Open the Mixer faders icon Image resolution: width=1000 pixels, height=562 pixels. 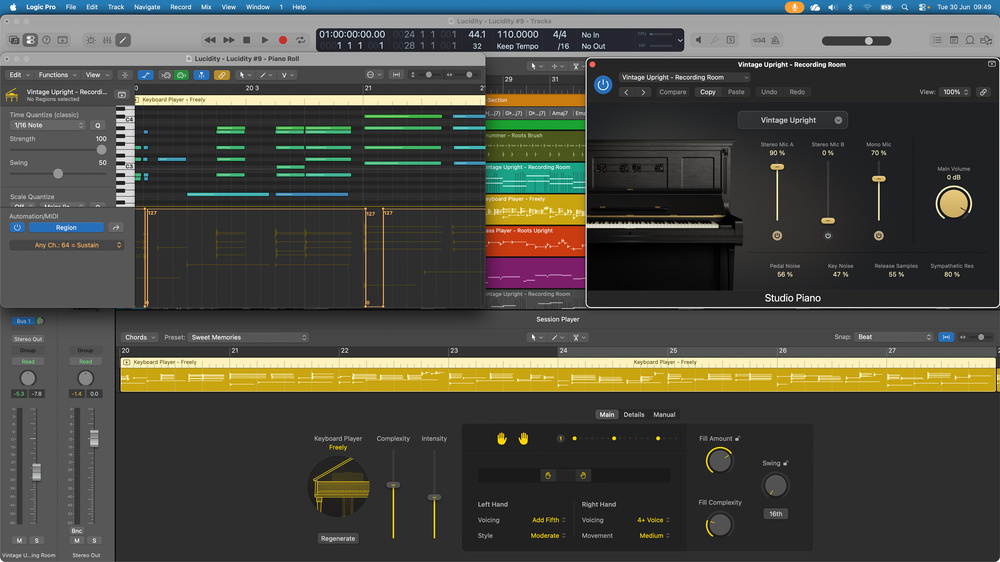tap(107, 40)
